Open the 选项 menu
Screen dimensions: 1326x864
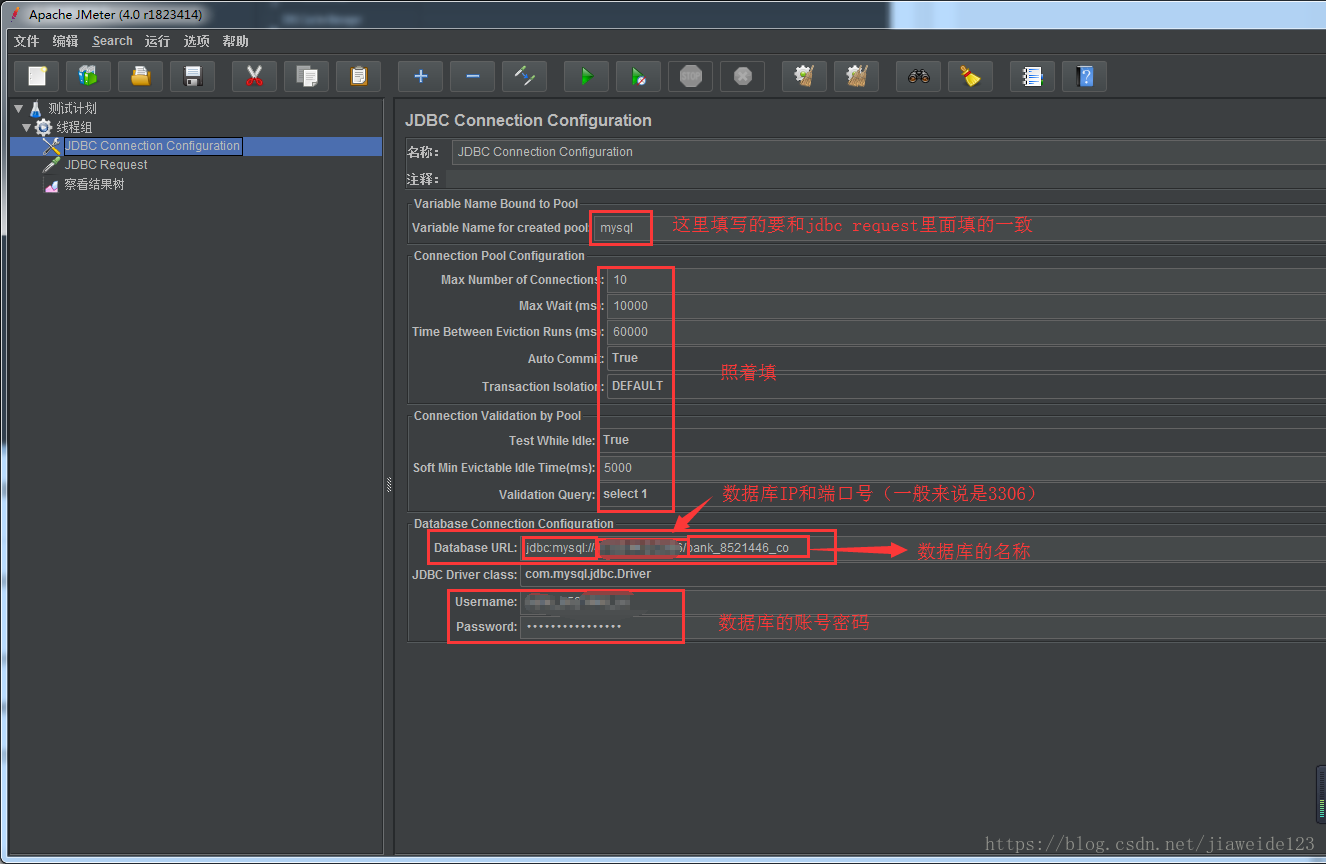coord(197,41)
